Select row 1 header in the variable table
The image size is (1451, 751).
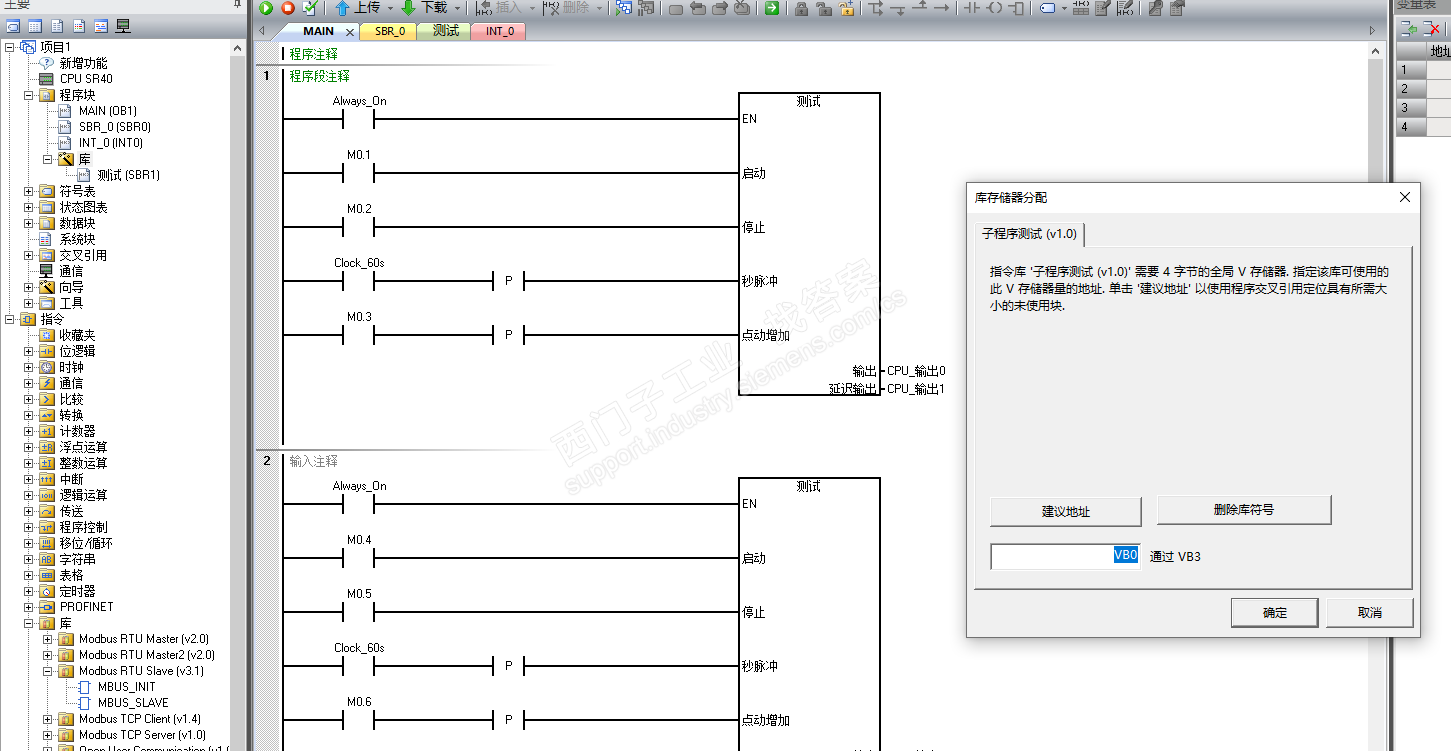point(1410,70)
